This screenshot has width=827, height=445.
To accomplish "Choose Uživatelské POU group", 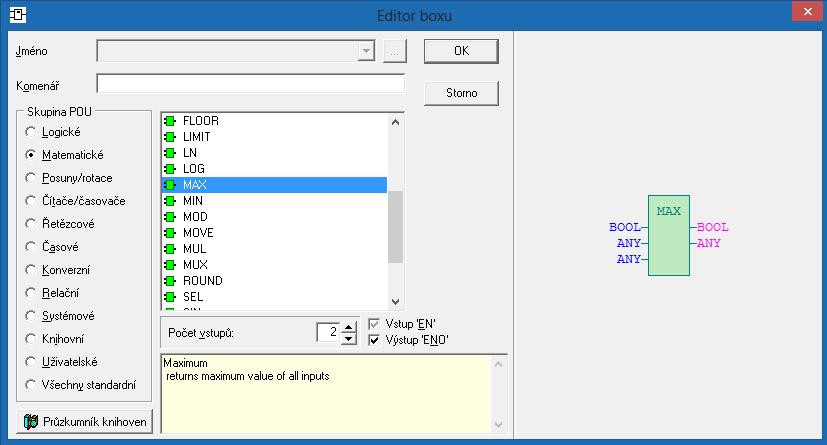I will tap(31, 362).
